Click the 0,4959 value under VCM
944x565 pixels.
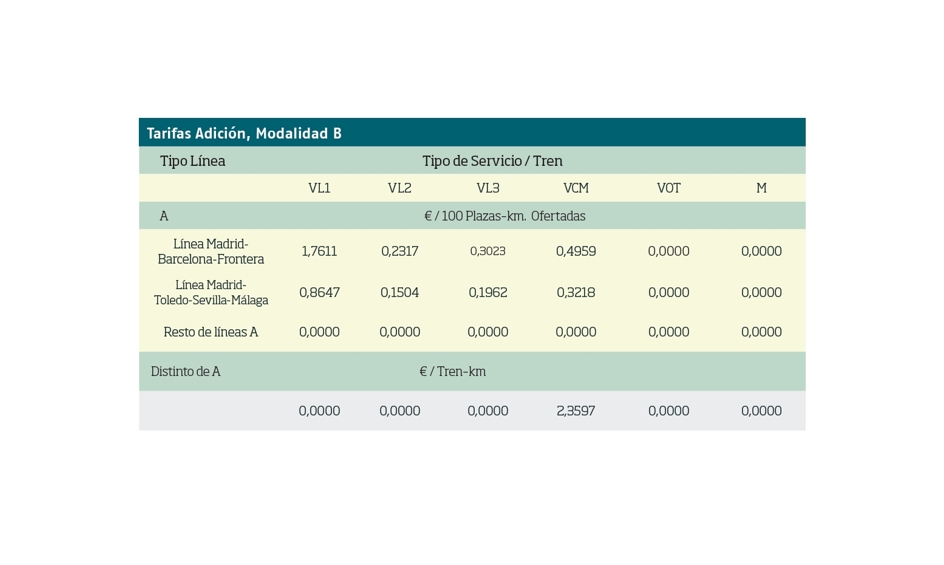576,251
